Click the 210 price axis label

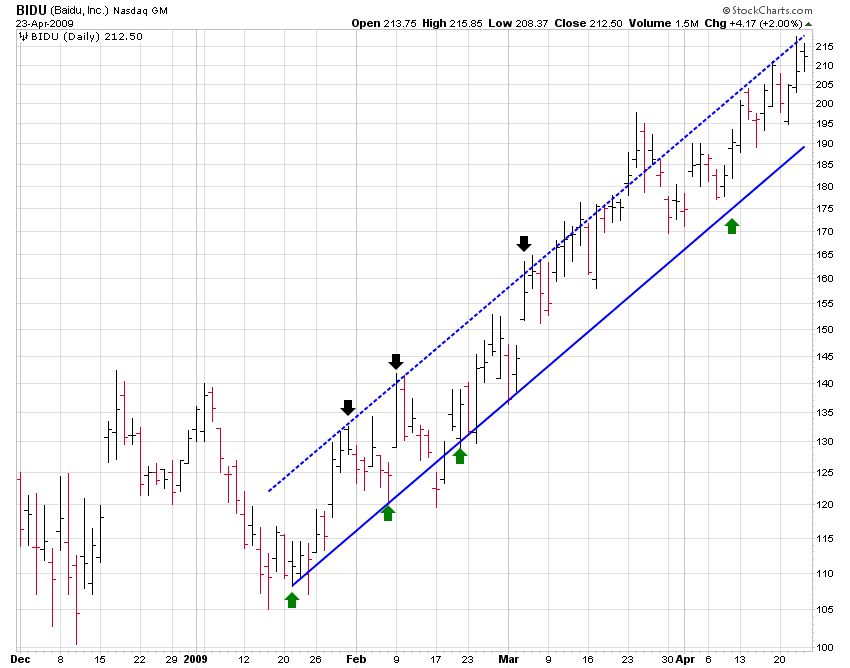point(825,66)
